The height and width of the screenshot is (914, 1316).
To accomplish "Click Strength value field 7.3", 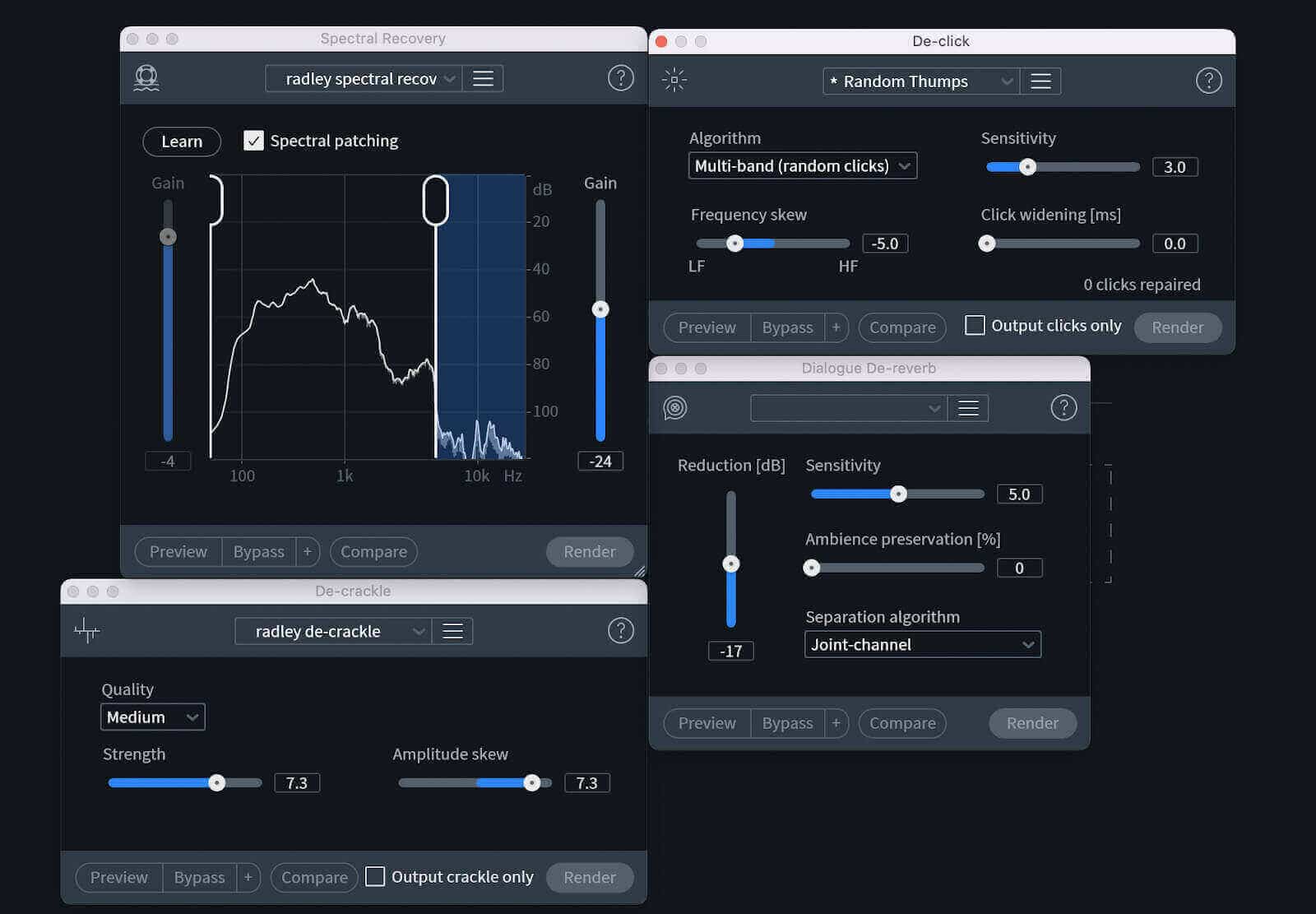I will [x=297, y=782].
